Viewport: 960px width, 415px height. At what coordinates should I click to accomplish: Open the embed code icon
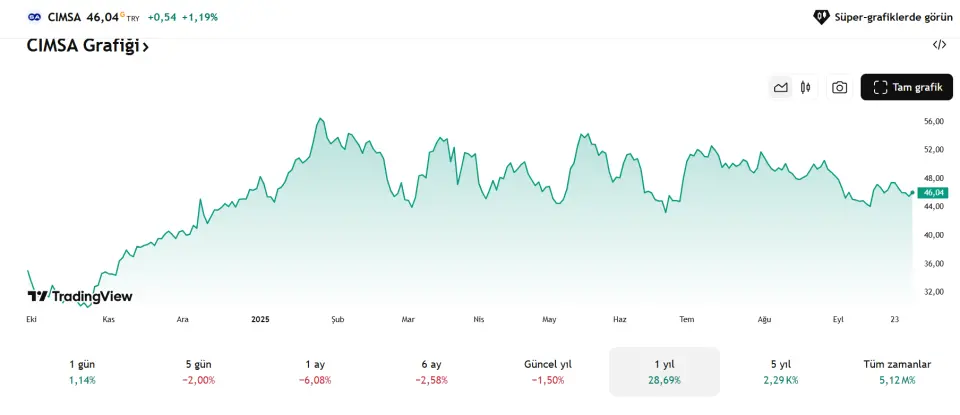[x=939, y=45]
